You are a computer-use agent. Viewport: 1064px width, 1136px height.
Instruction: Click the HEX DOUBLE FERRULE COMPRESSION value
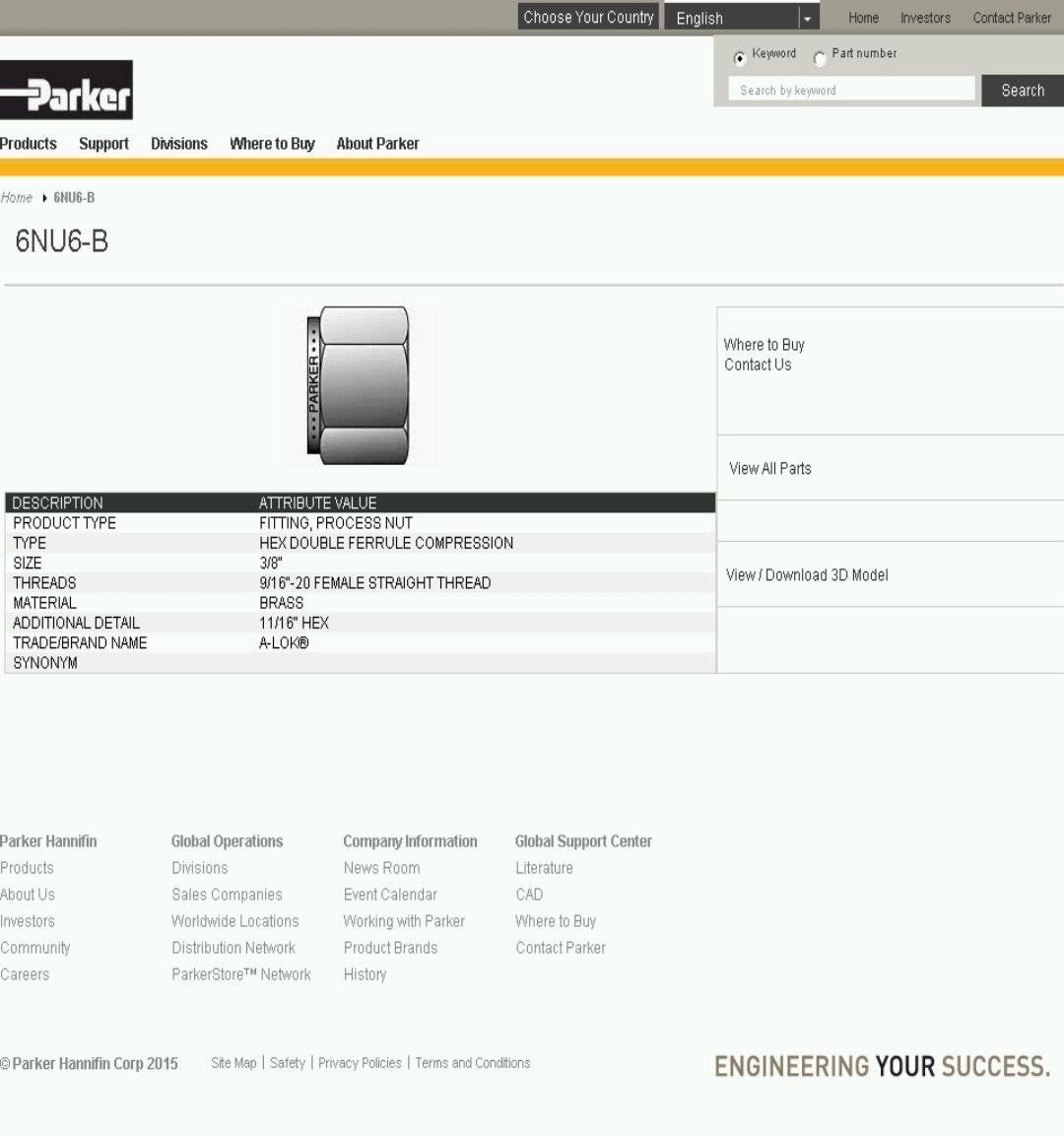coord(386,543)
